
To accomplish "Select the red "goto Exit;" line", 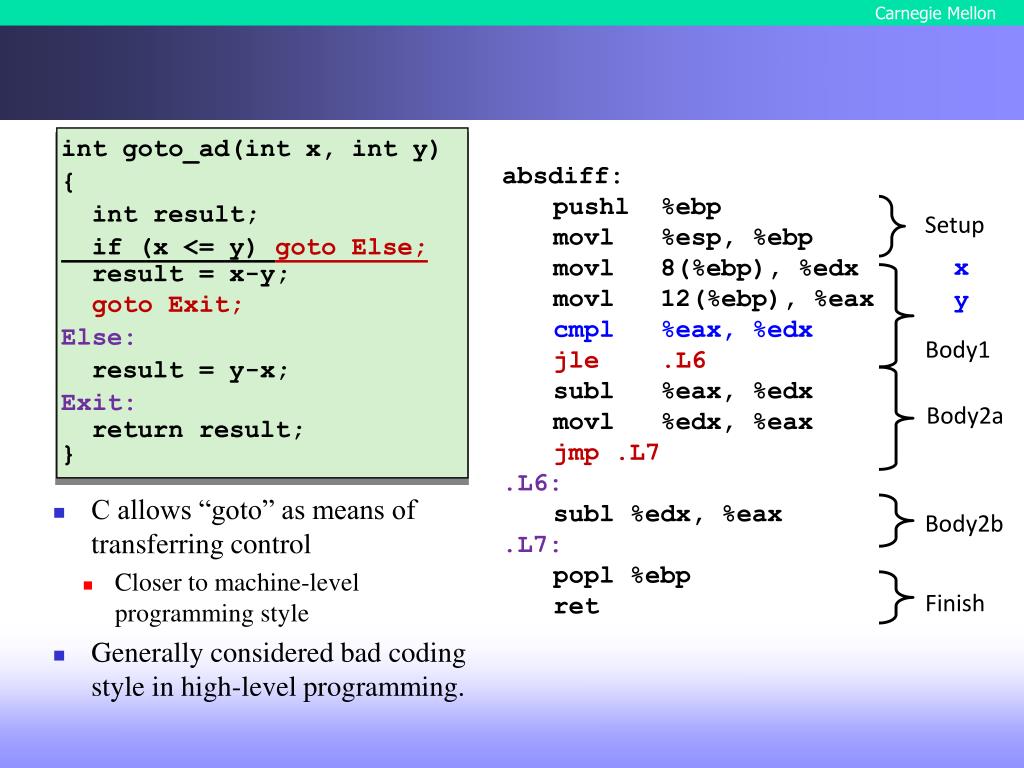I will 167,305.
